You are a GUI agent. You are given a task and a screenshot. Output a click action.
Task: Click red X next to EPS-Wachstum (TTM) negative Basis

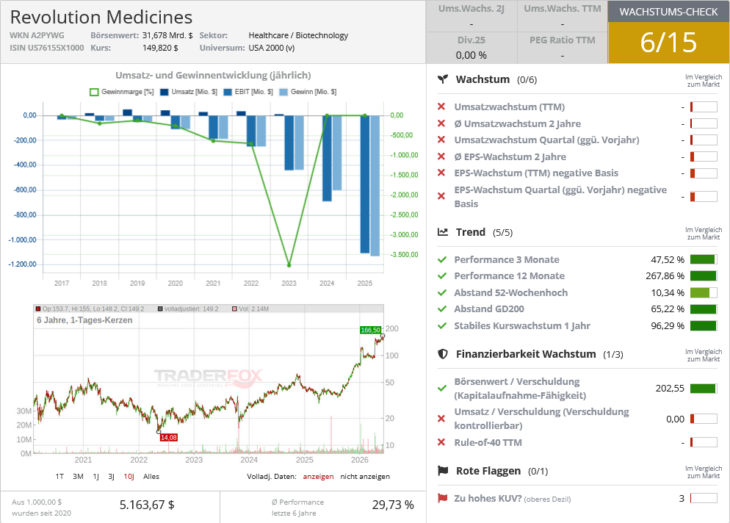[441, 173]
